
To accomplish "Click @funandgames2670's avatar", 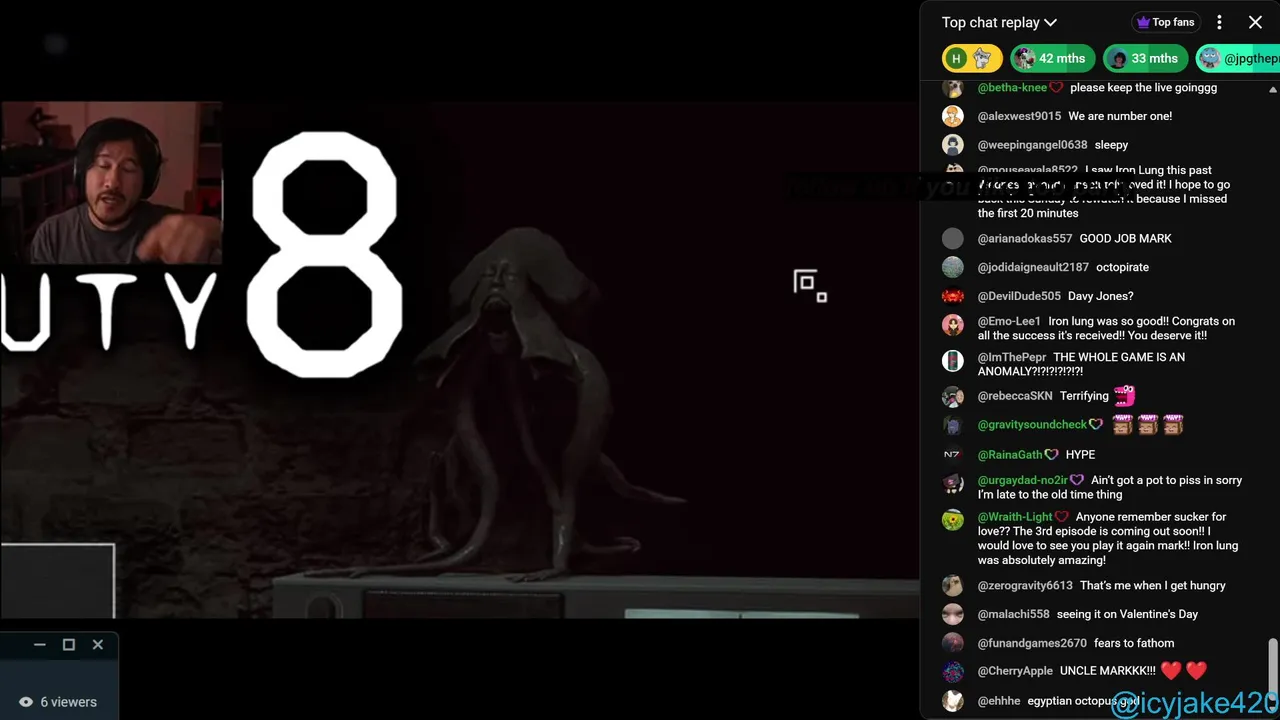I will tap(953, 643).
